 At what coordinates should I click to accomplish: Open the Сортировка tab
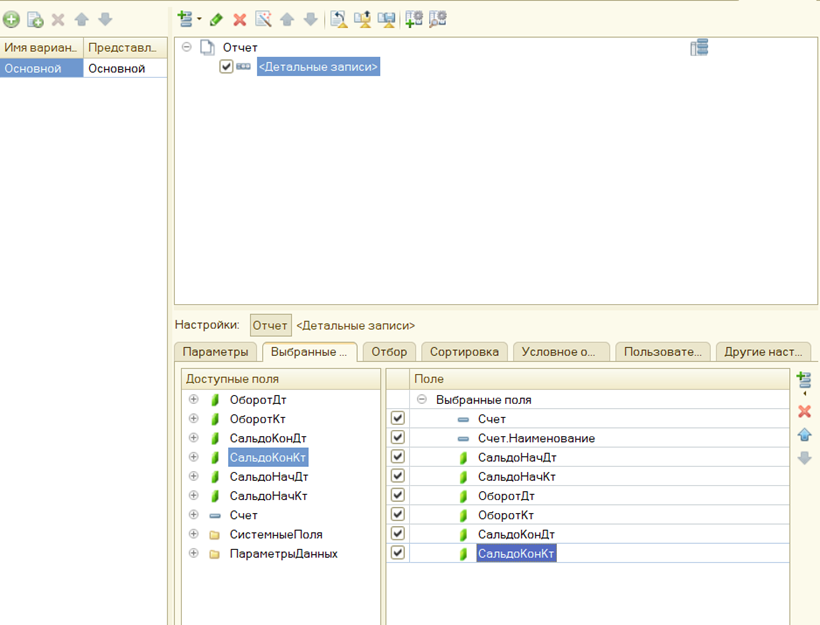(x=464, y=352)
